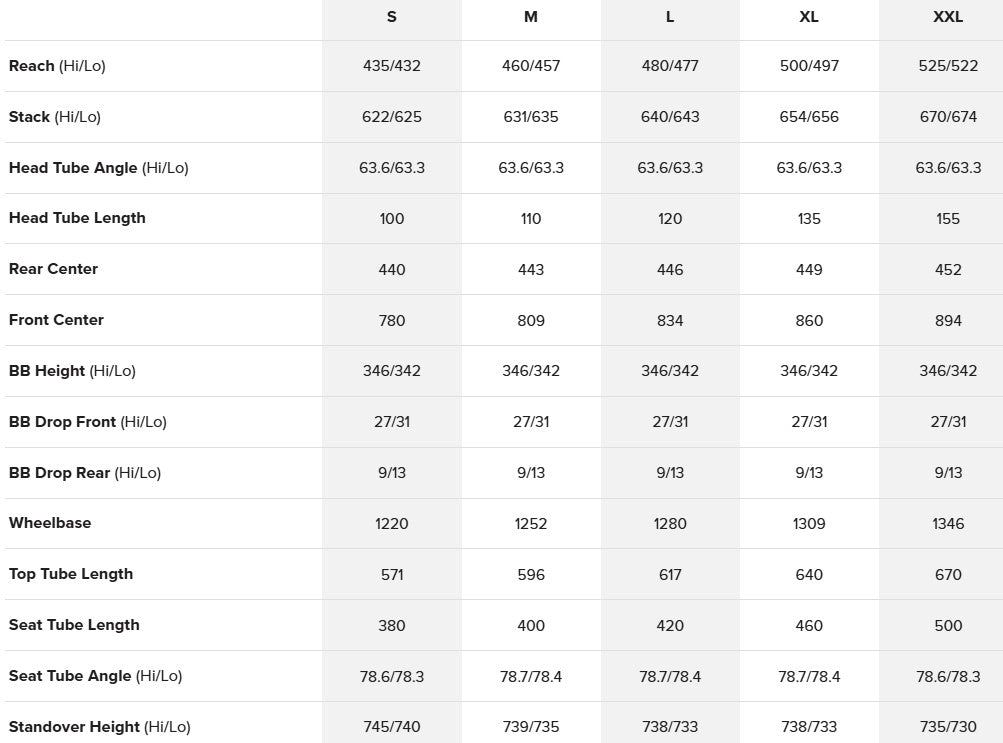
Task: Select the XXL size column header
Action: [948, 17]
